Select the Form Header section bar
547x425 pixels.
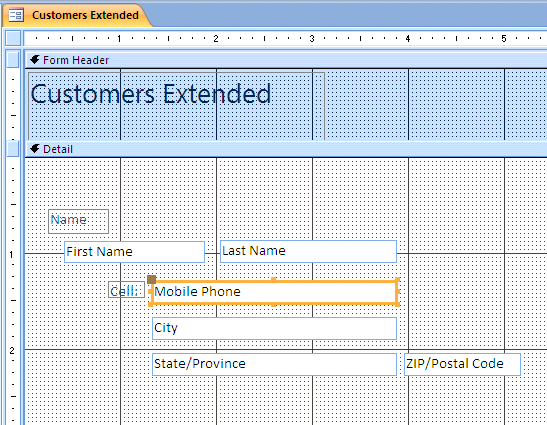coord(286,60)
